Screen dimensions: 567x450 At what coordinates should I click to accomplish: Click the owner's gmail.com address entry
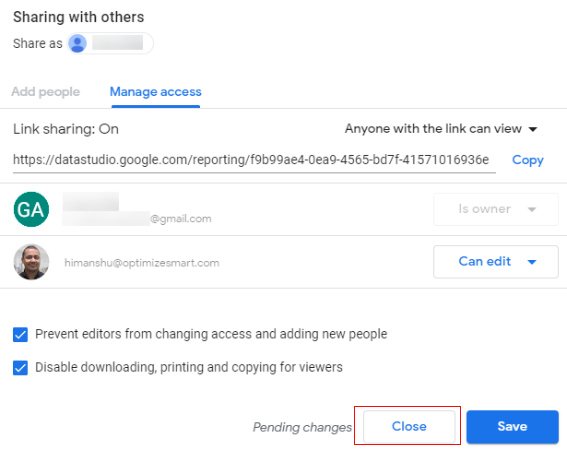tap(137, 218)
